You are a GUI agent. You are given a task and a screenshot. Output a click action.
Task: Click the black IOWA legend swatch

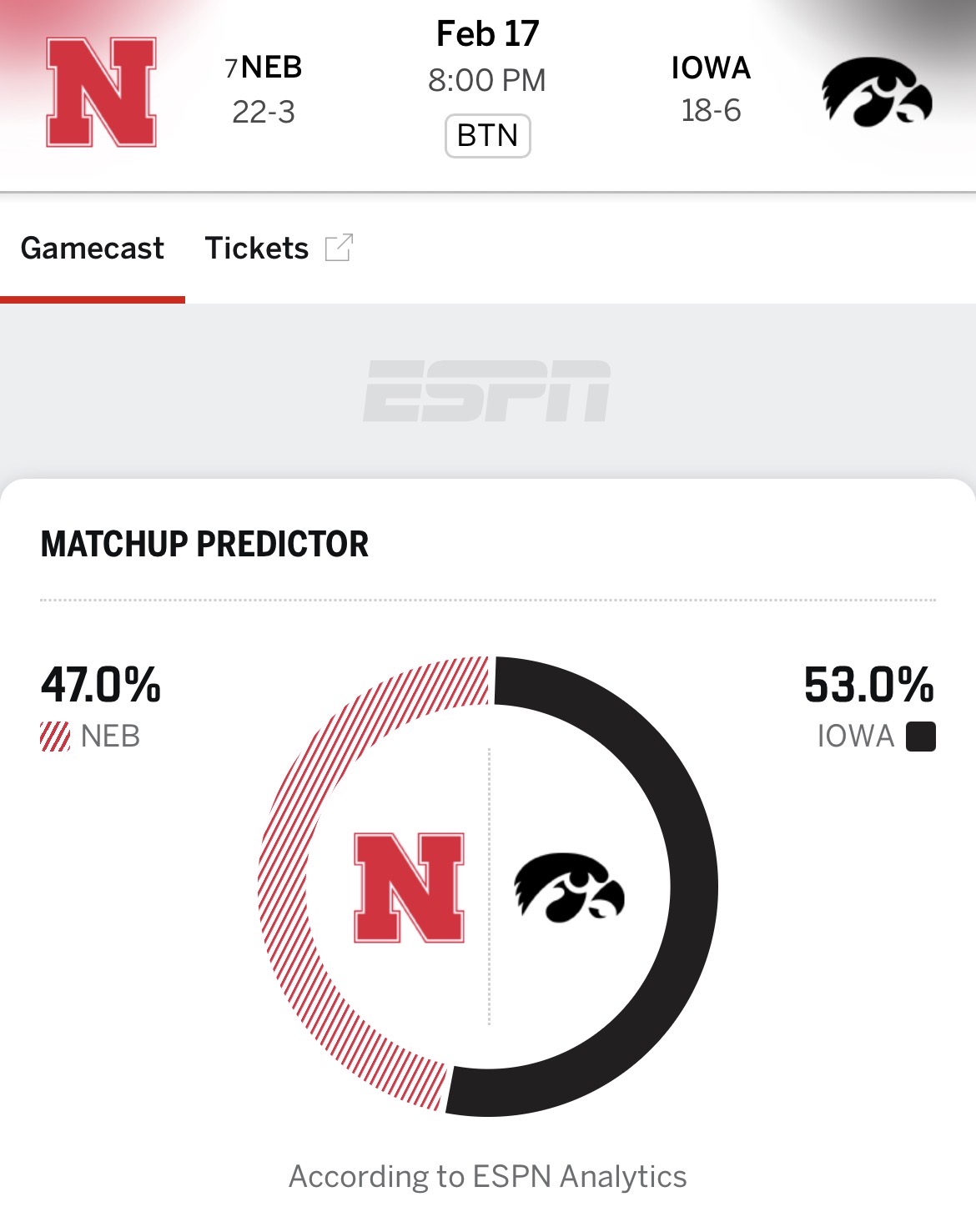pyautogui.click(x=920, y=737)
